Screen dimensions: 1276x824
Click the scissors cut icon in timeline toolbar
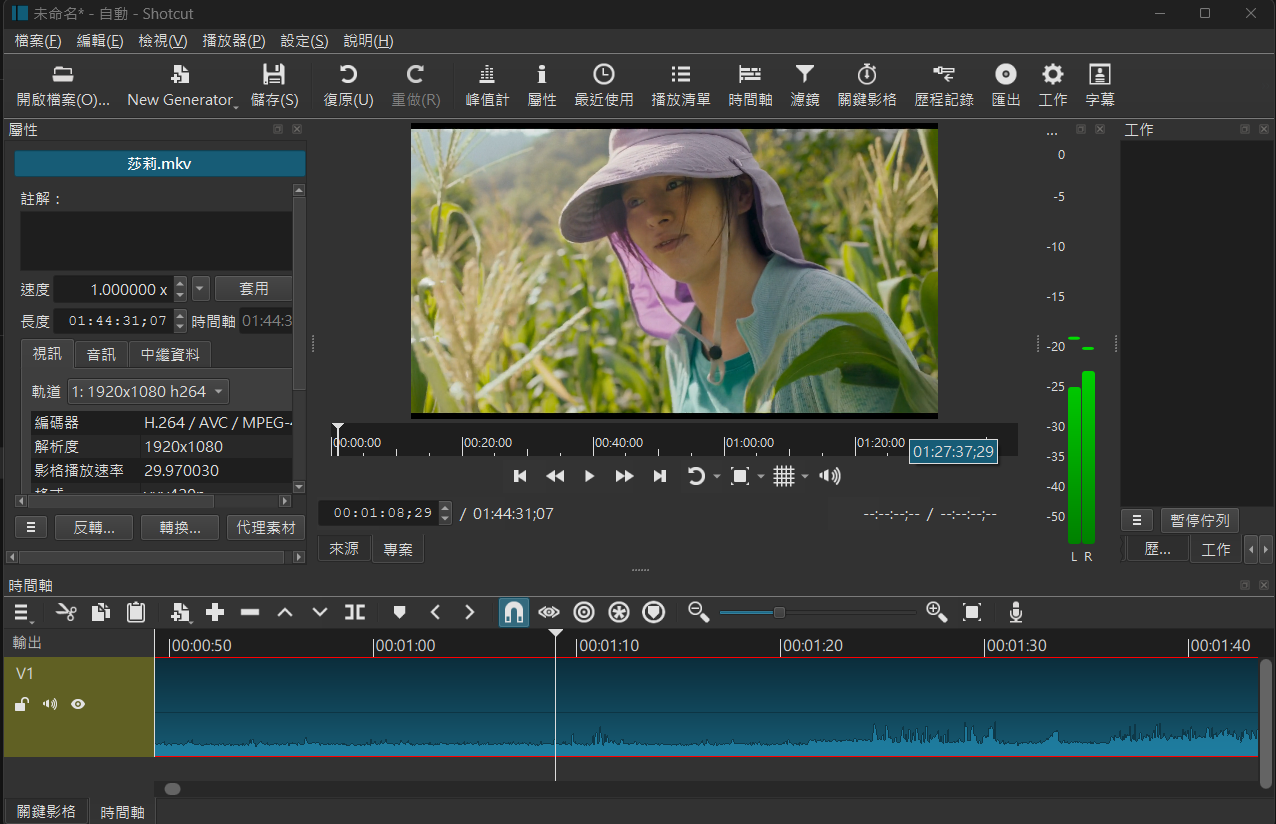67,612
